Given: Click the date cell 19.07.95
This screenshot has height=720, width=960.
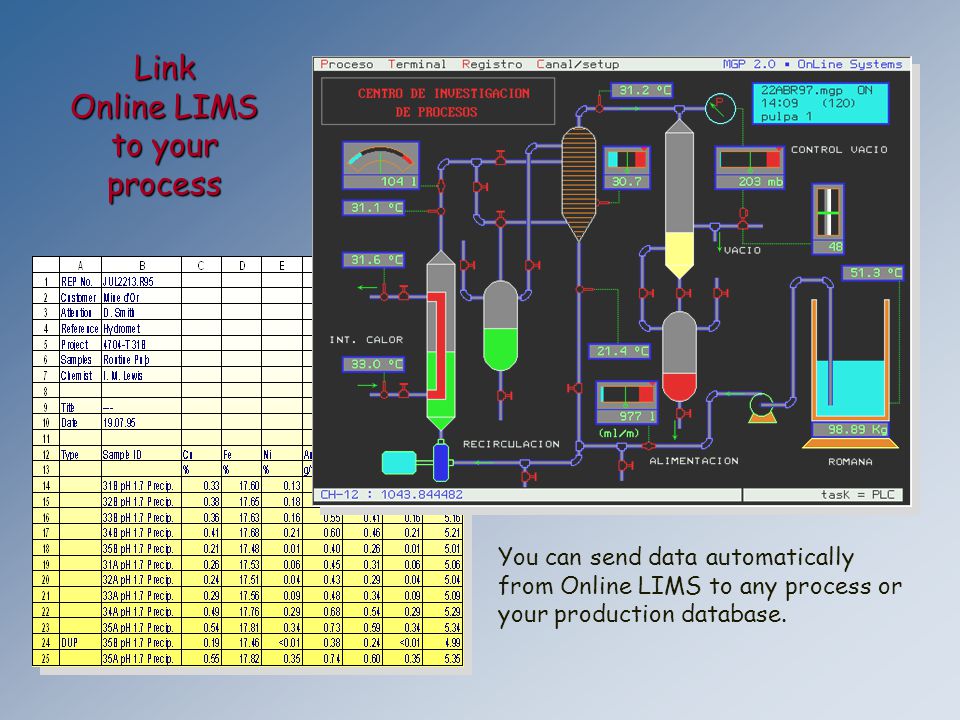Looking at the screenshot, I should (141, 423).
